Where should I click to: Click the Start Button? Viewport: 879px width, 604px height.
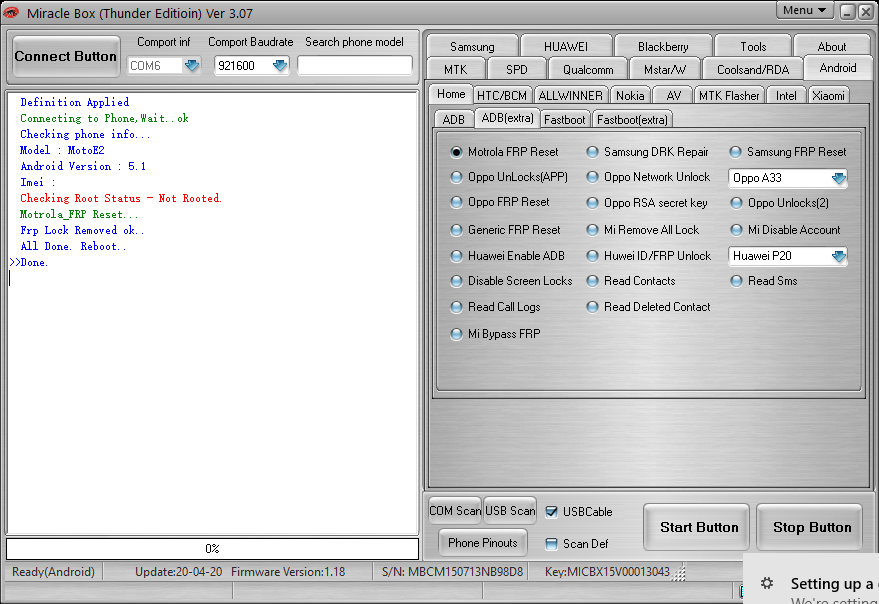(698, 527)
